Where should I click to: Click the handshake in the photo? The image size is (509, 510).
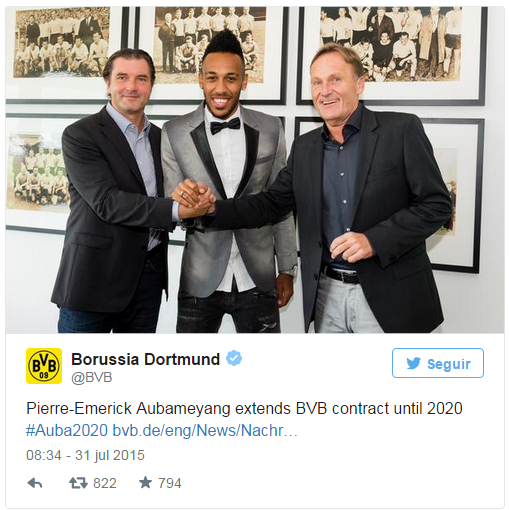[x=194, y=199]
